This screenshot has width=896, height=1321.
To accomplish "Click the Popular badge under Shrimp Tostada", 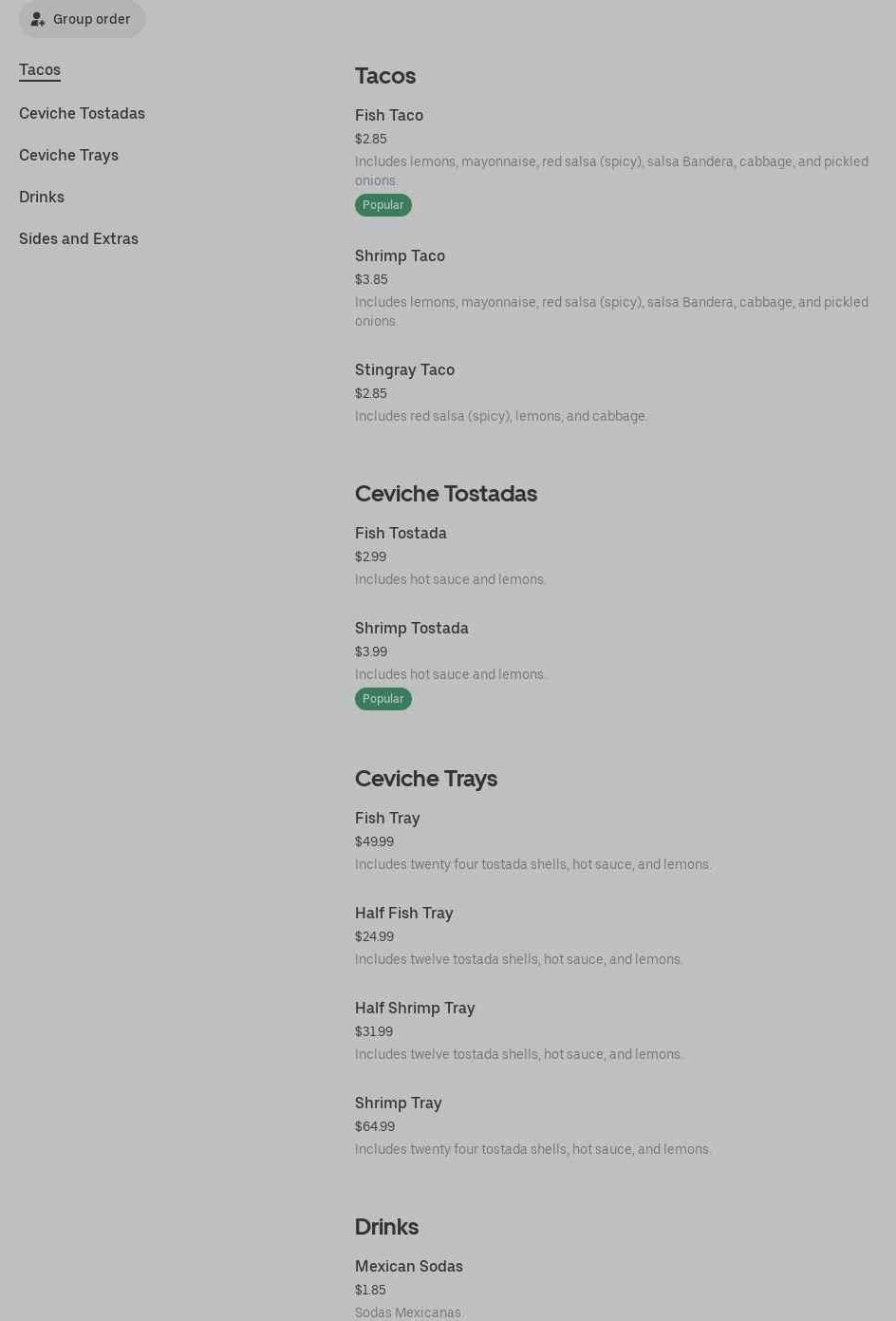I will pyautogui.click(x=383, y=699).
